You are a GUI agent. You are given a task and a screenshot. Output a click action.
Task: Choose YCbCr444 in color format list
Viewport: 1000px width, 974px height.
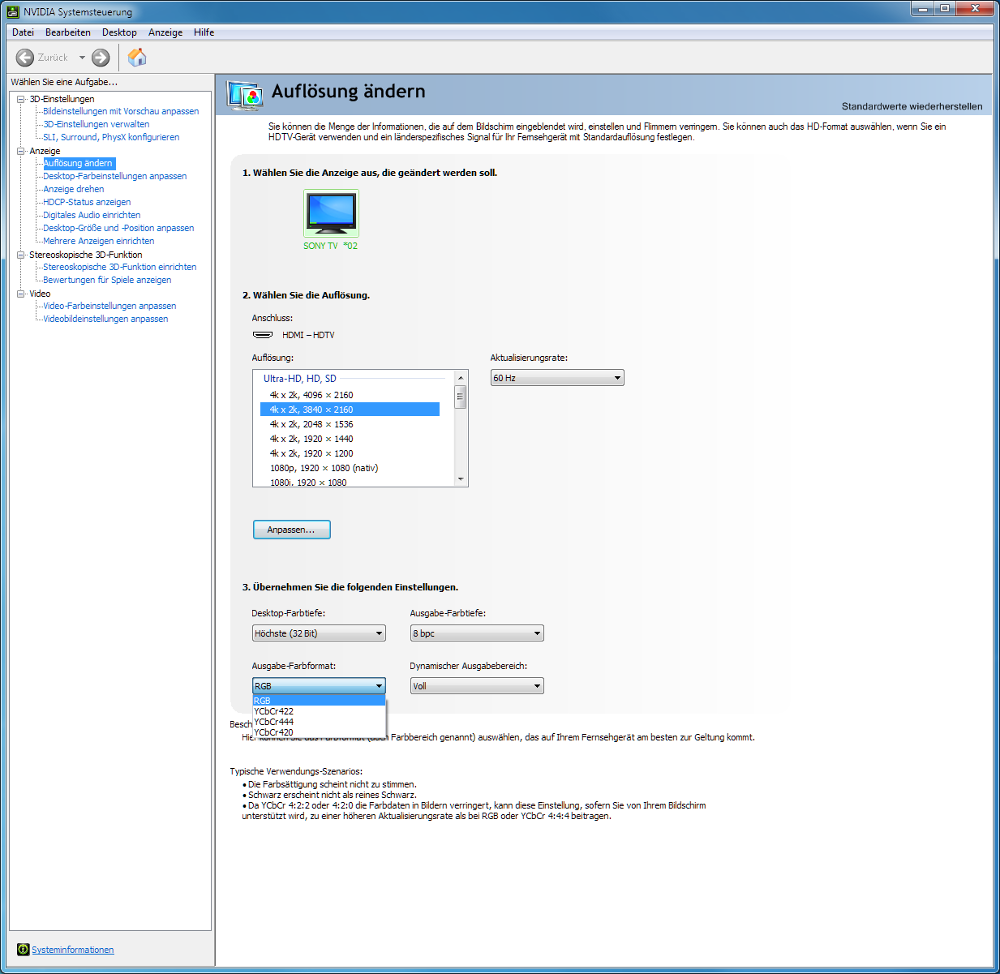pyautogui.click(x=319, y=722)
